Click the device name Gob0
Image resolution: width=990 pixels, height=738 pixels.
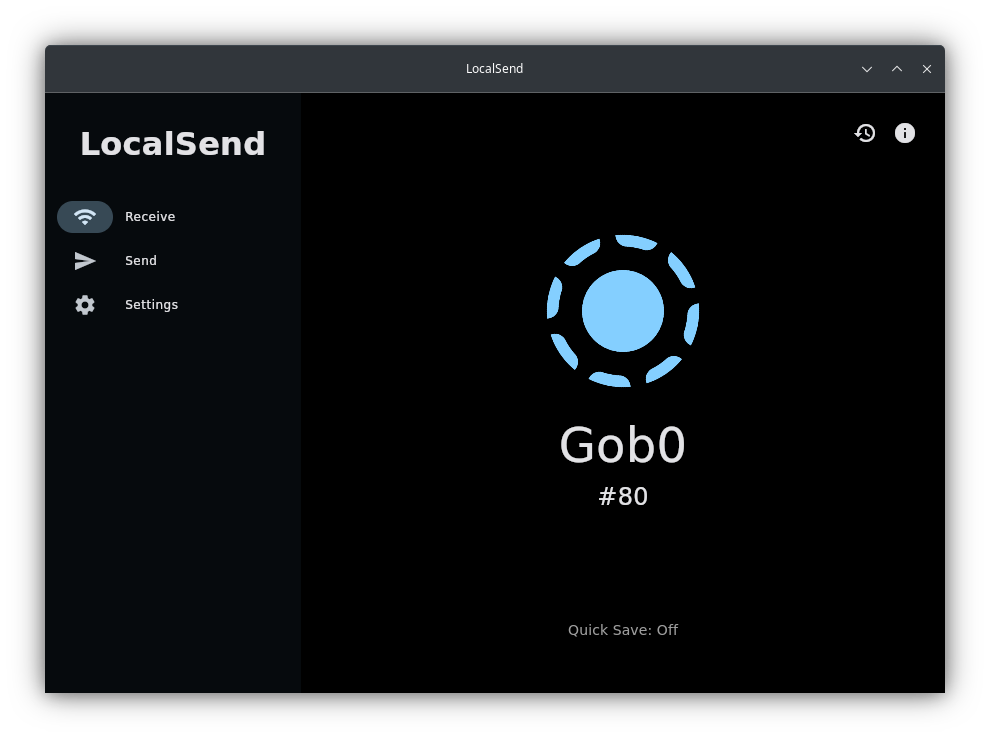(623, 445)
